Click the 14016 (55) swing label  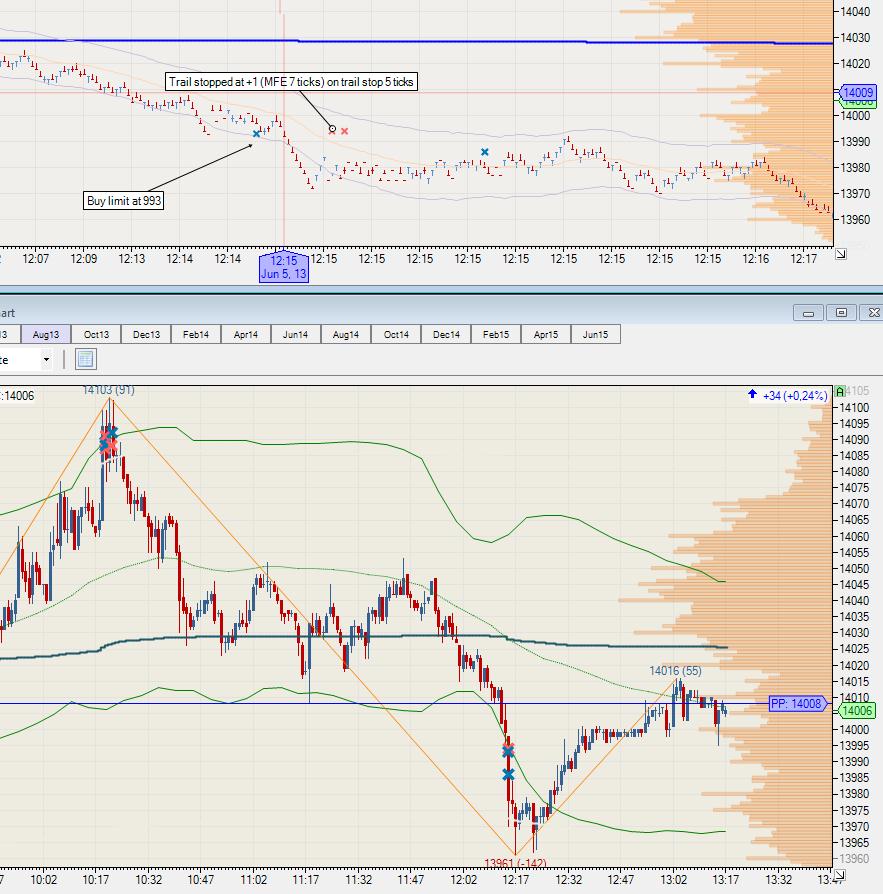676,670
